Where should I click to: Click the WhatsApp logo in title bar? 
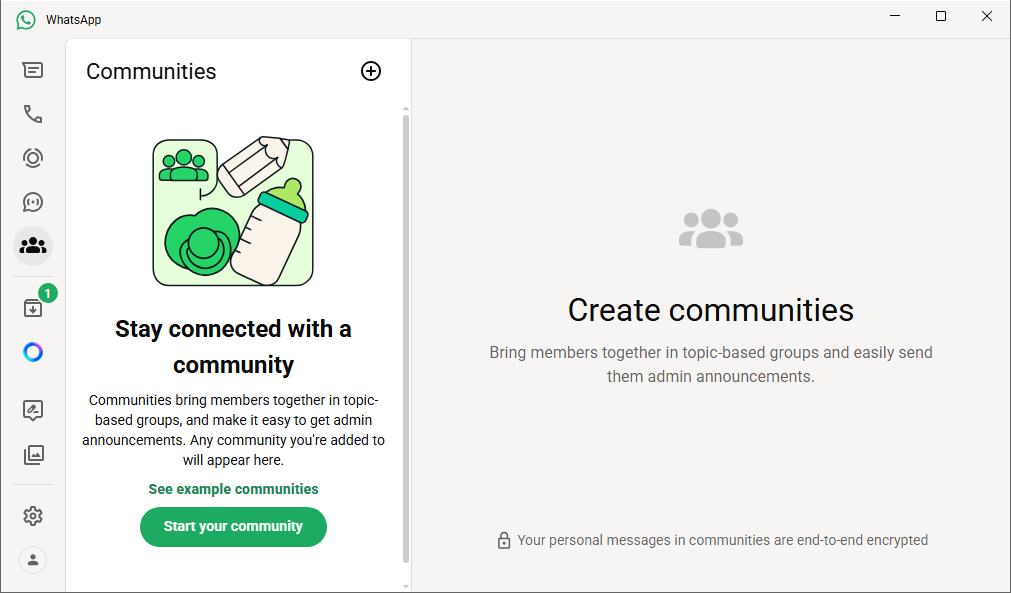[26, 20]
